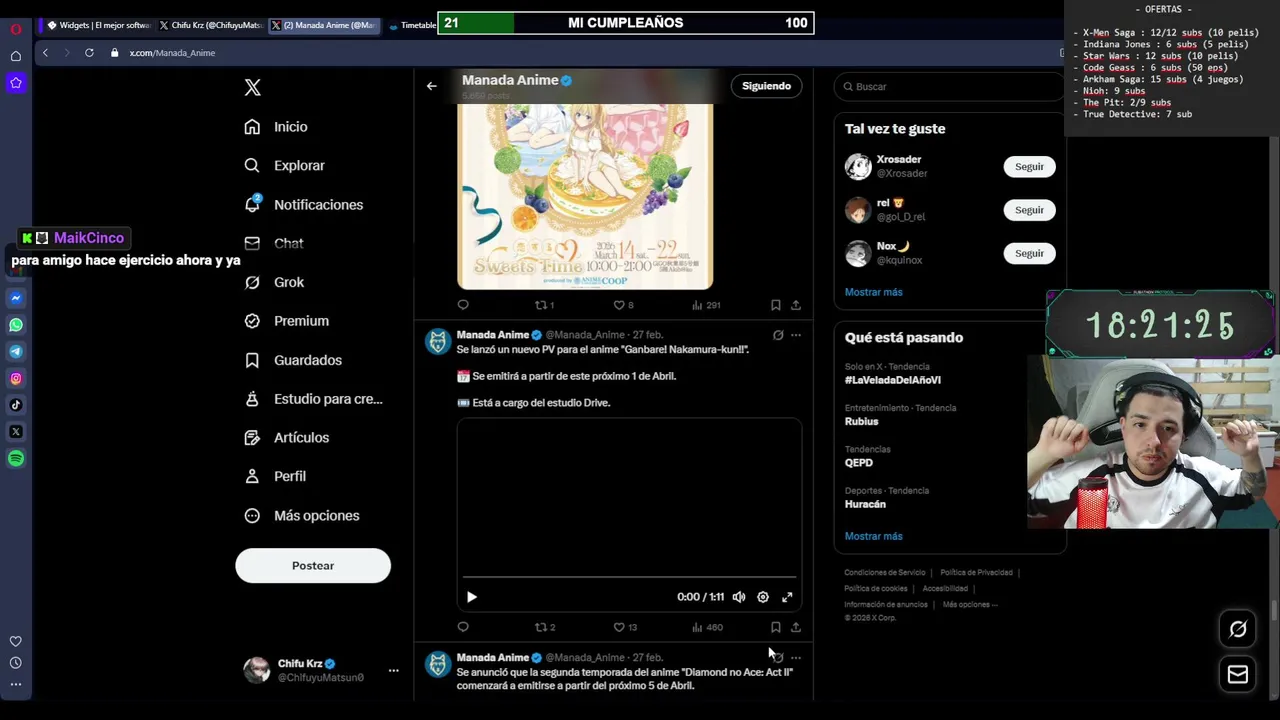Screen dimensions: 1280x720
Task: Click the video progress bar
Action: [x=629, y=577]
